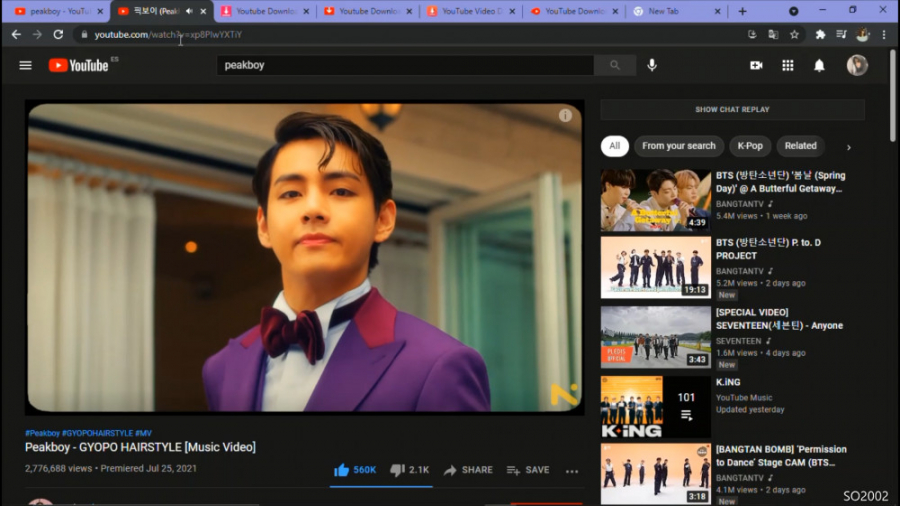Screen dimensions: 900x506
Task: Close the New Tab tab
Action: click(717, 11)
